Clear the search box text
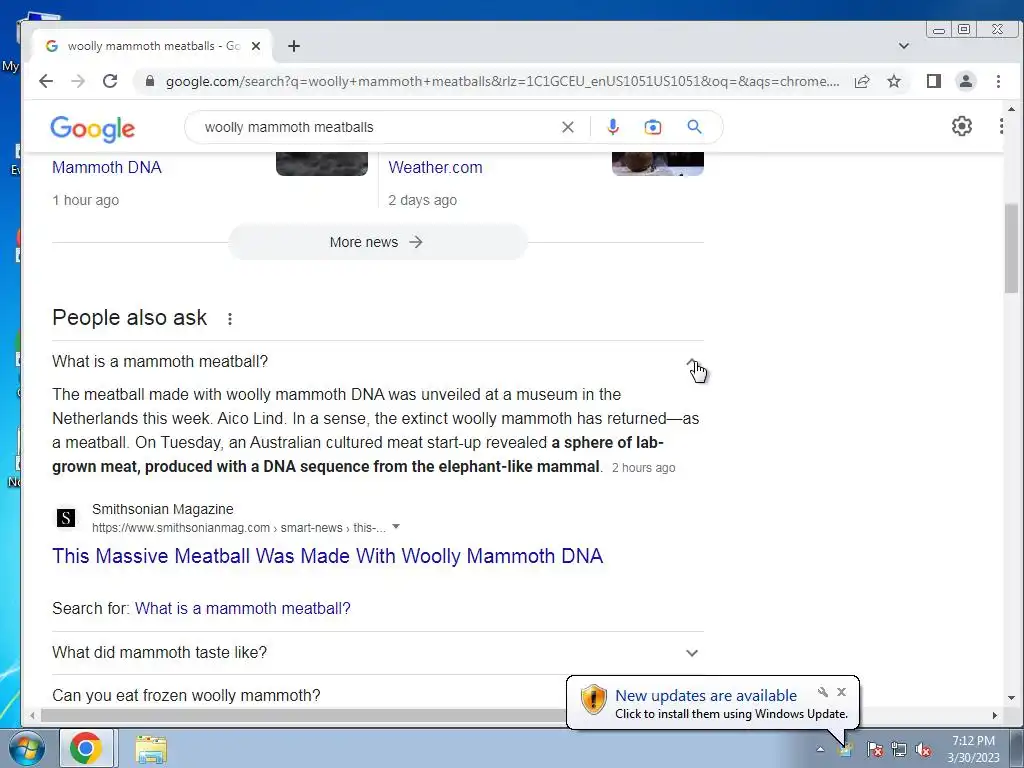Viewport: 1024px width, 768px height. click(x=568, y=127)
